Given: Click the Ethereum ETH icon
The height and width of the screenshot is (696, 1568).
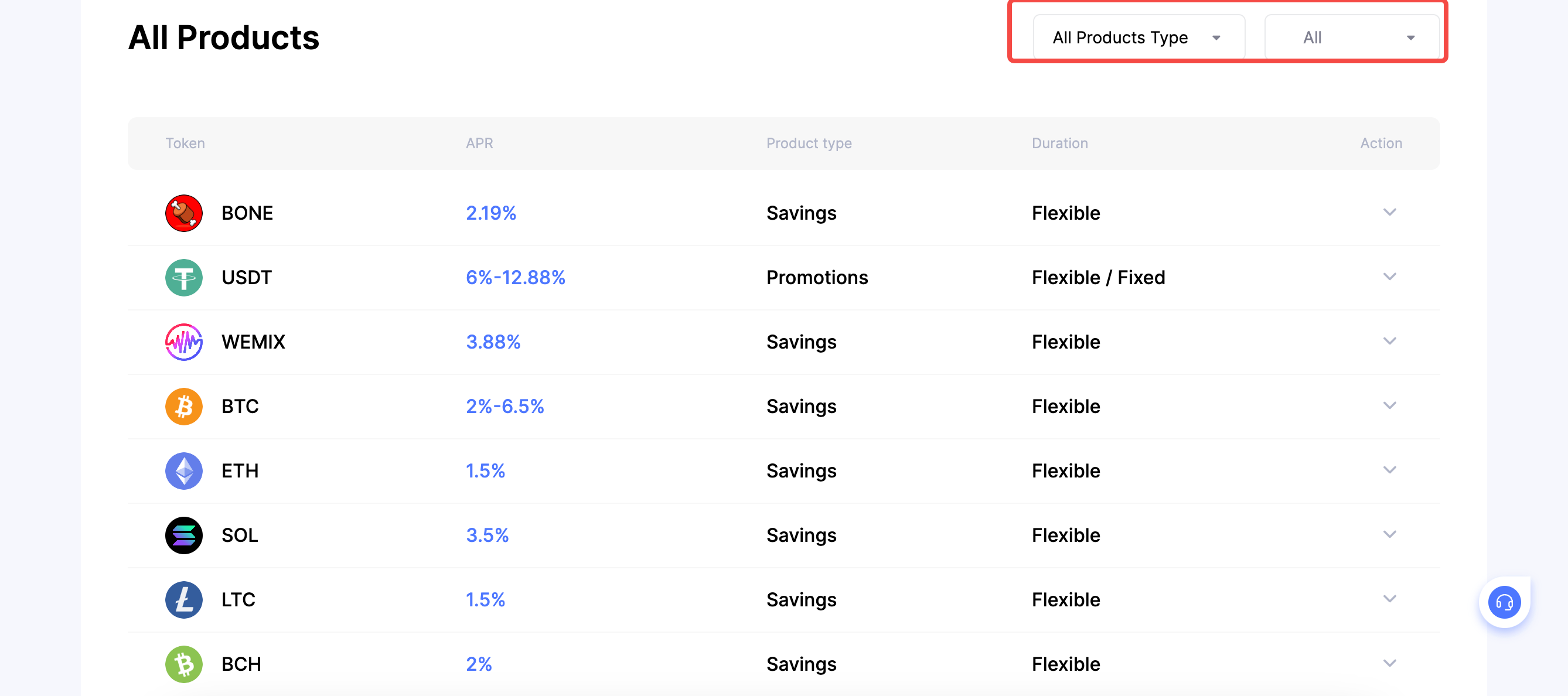Looking at the screenshot, I should [x=184, y=471].
